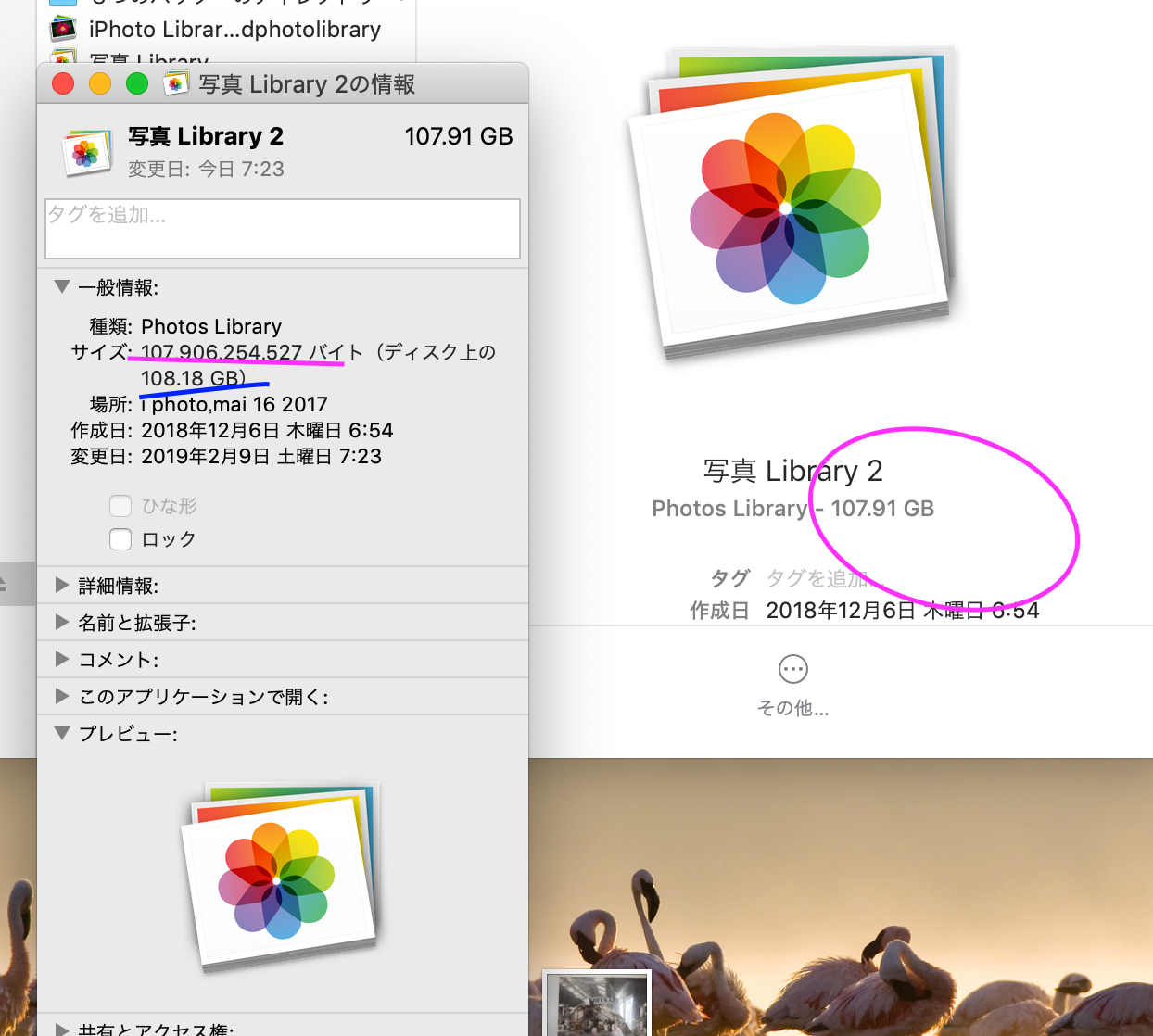Click the desktop thumbnail beside the info window
The width and height of the screenshot is (1153, 1036).
point(597,1004)
